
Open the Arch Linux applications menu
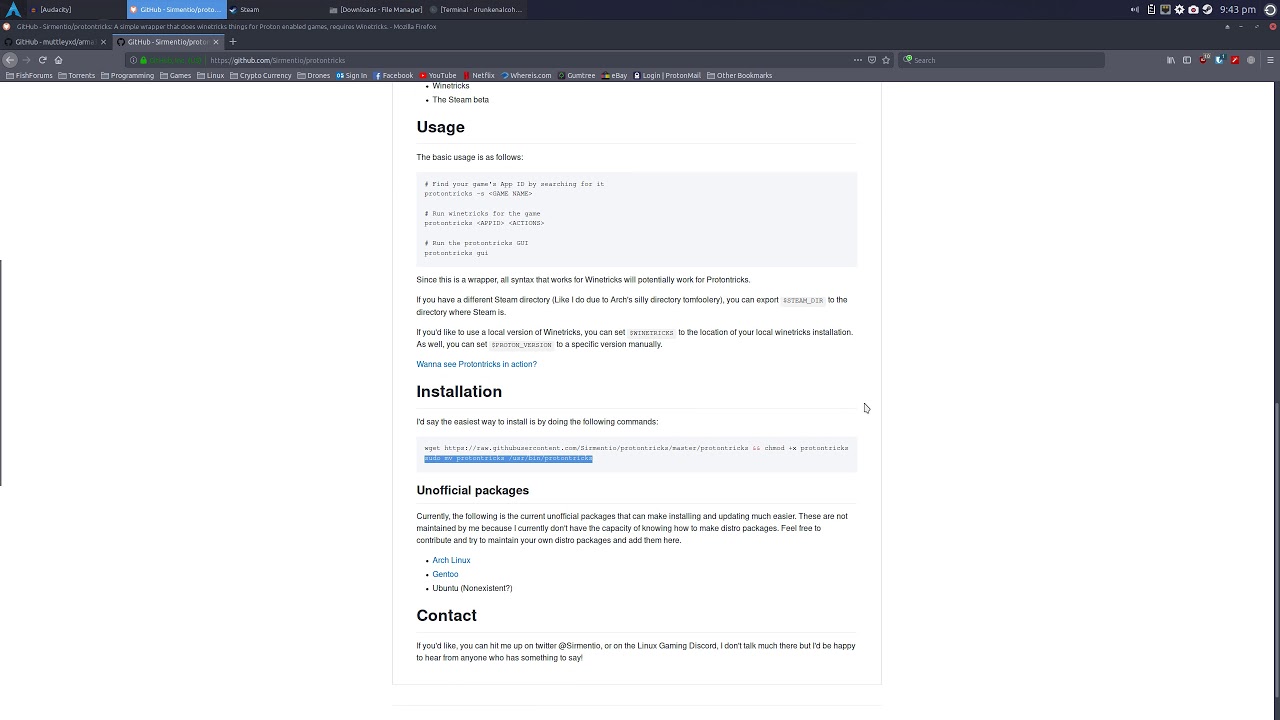point(14,9)
